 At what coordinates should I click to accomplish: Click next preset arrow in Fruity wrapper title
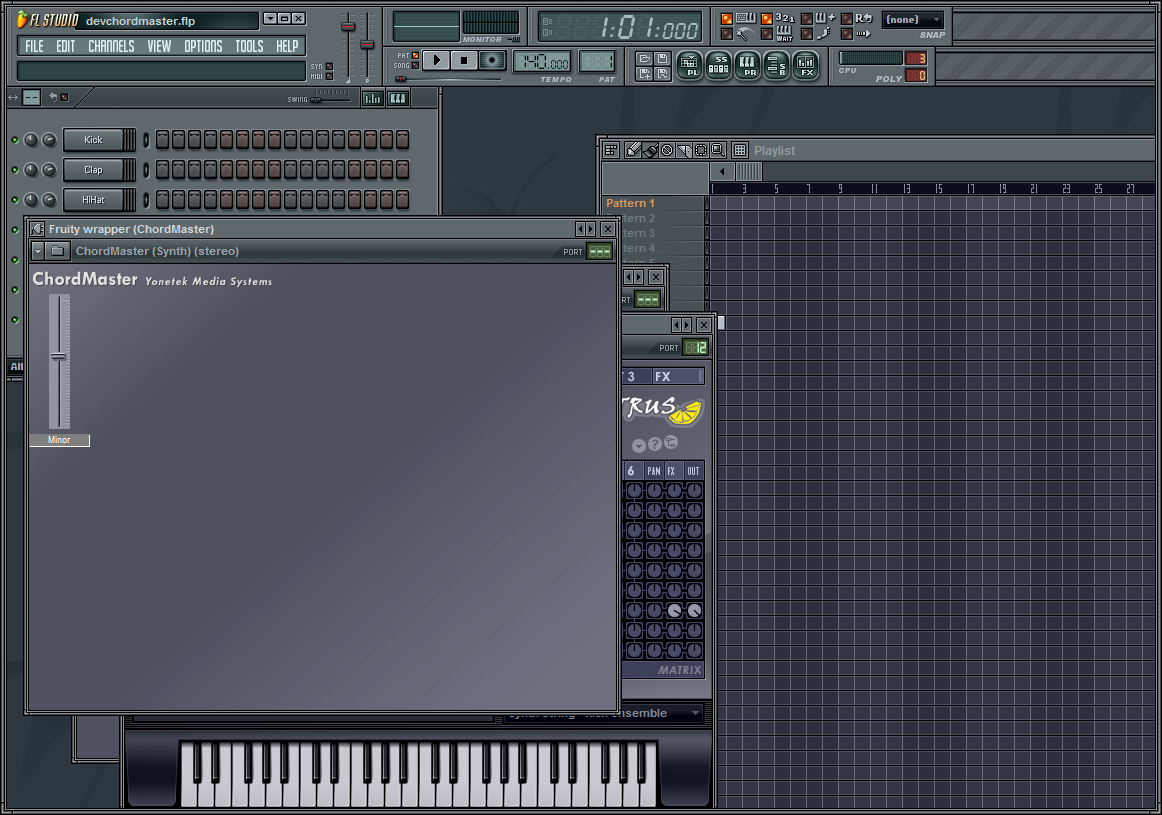[x=591, y=229]
